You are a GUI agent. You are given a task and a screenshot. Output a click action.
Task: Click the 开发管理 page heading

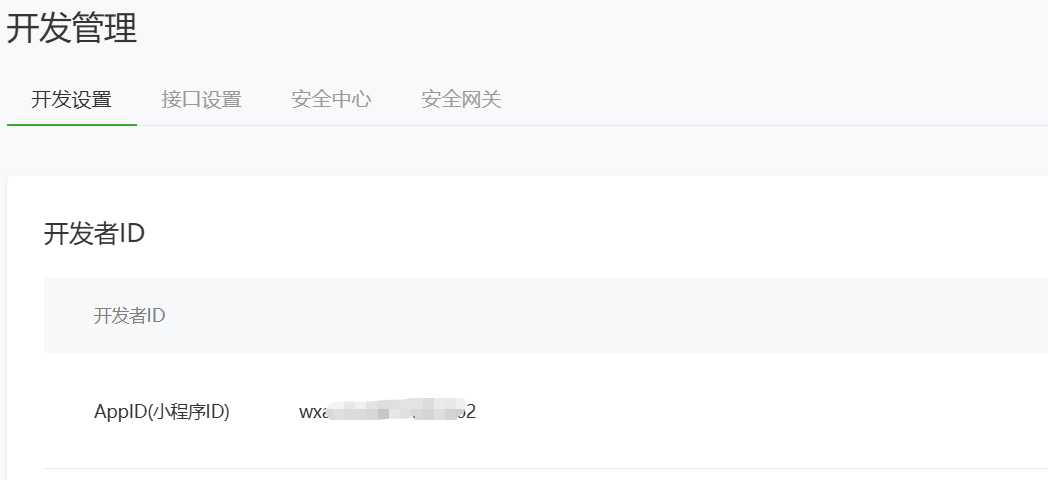pos(72,28)
